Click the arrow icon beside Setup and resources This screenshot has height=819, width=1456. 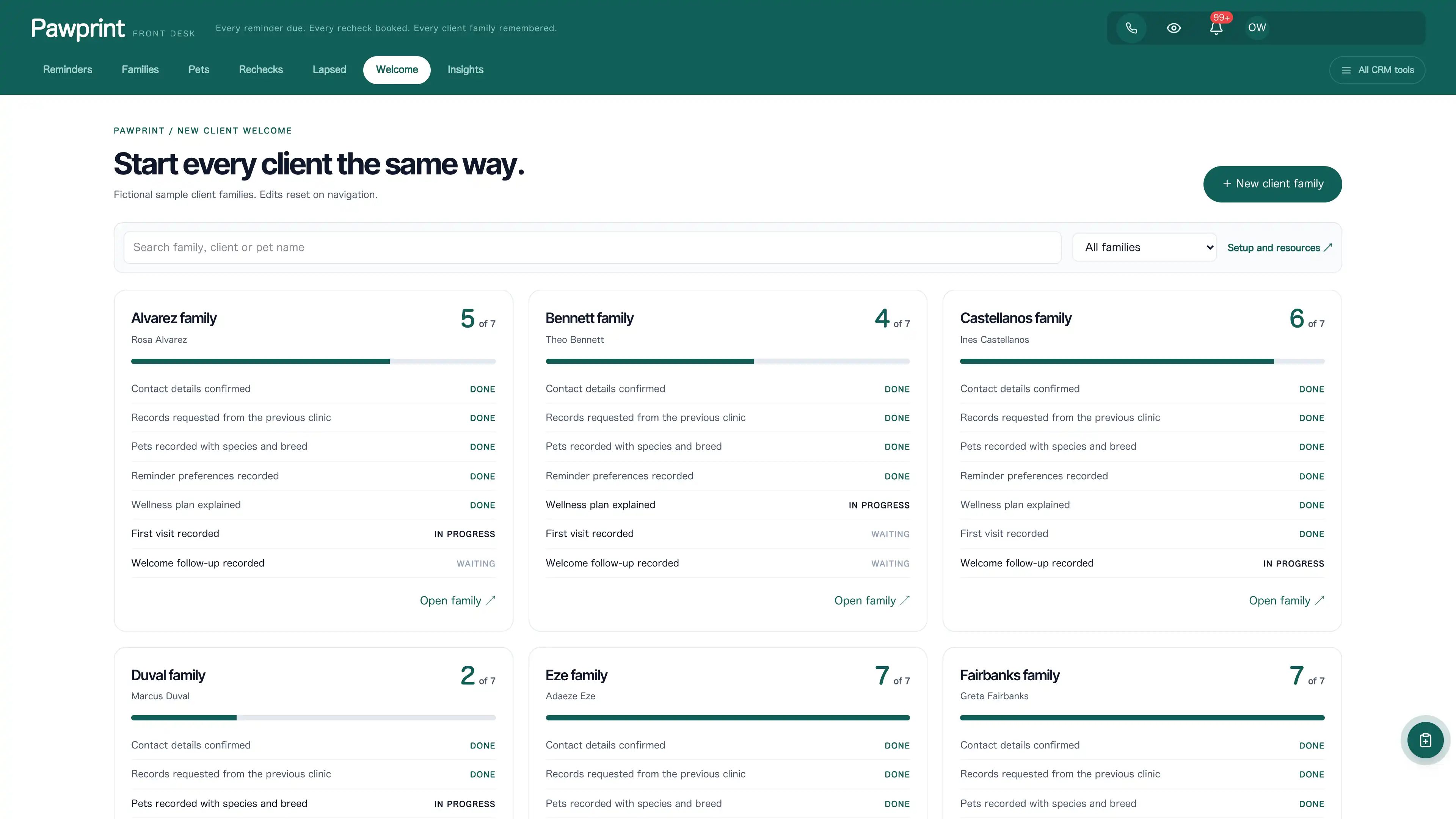(x=1327, y=248)
